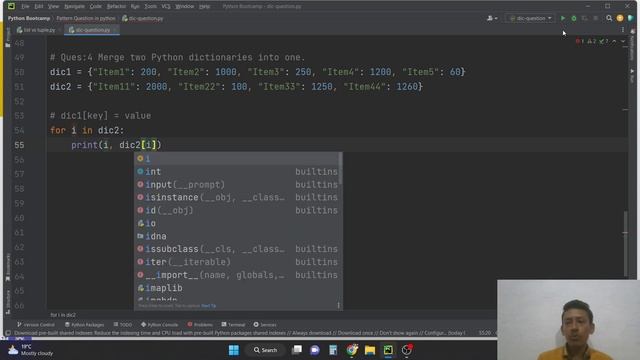Open the calculator app in taskbar
The width and height of the screenshot is (640, 360).
coord(333,350)
